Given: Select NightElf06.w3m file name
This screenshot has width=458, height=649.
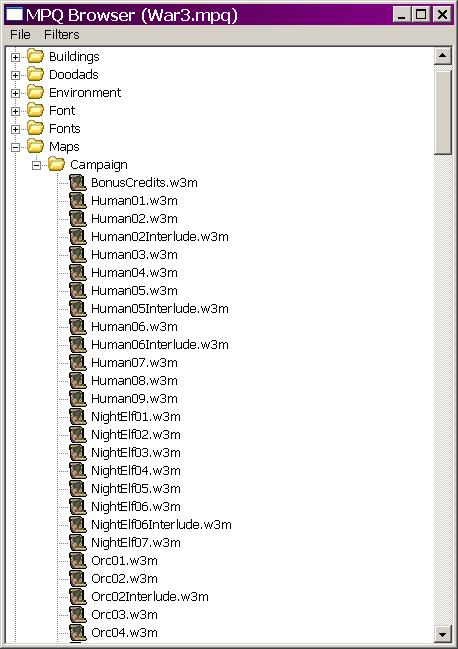Looking at the screenshot, I should [136, 507].
